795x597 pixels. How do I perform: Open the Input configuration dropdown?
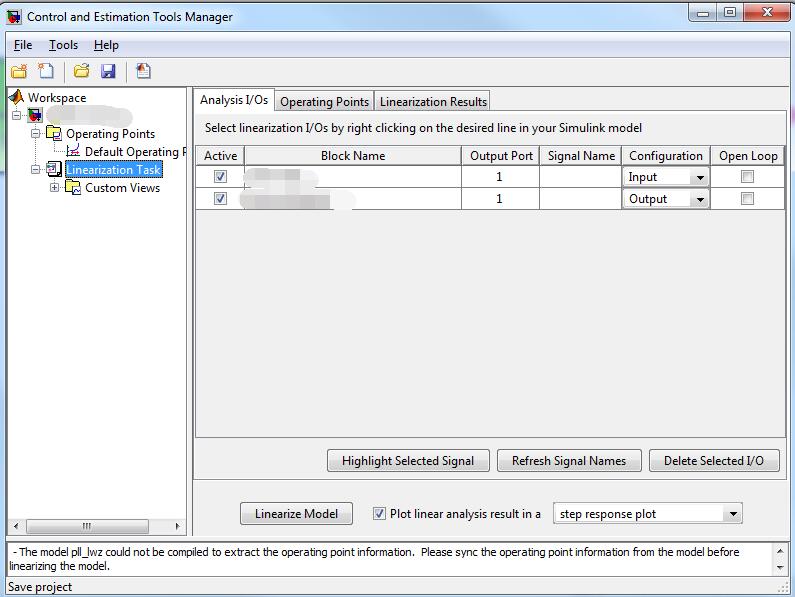(700, 177)
